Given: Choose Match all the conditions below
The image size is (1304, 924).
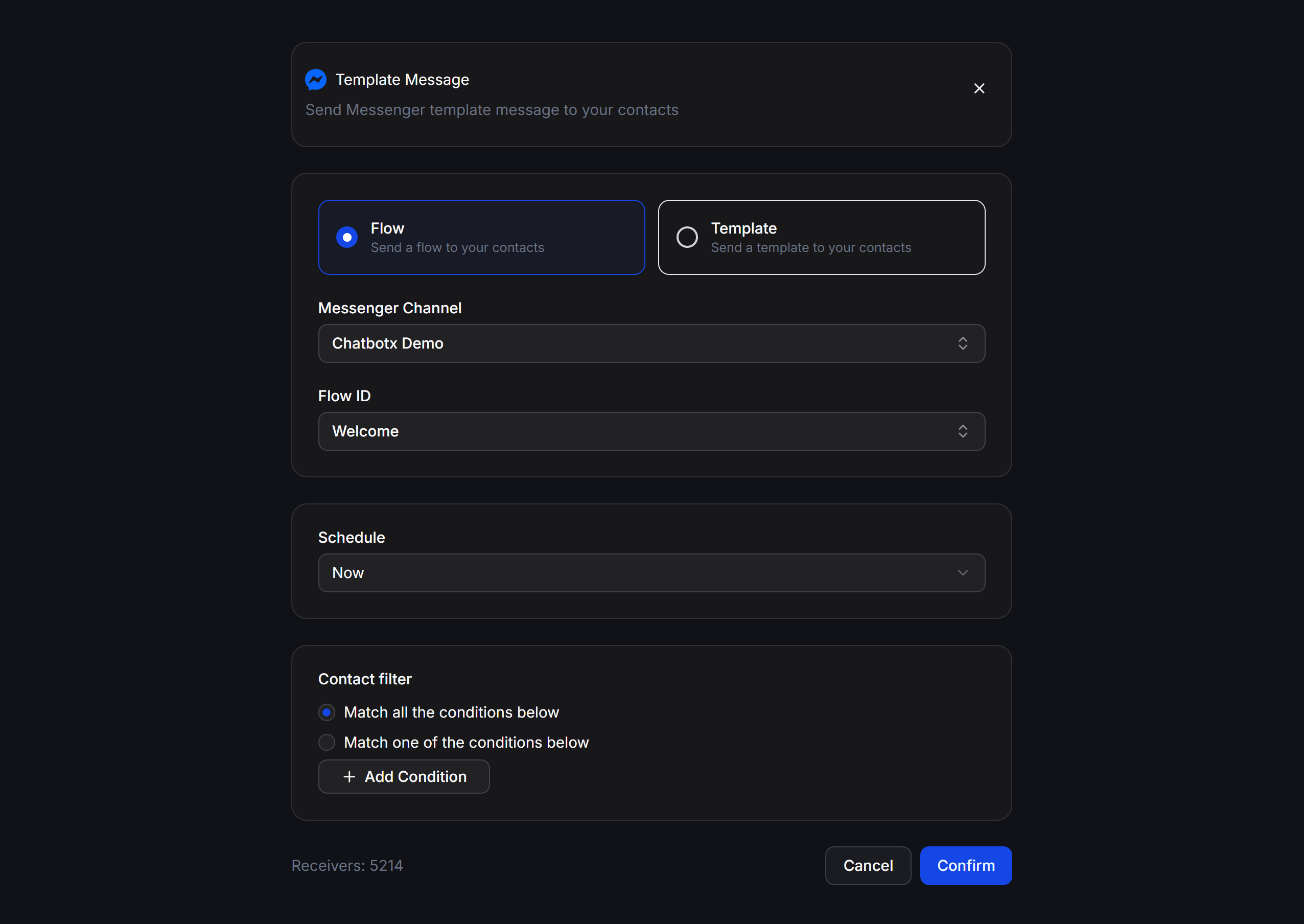Looking at the screenshot, I should (327, 712).
